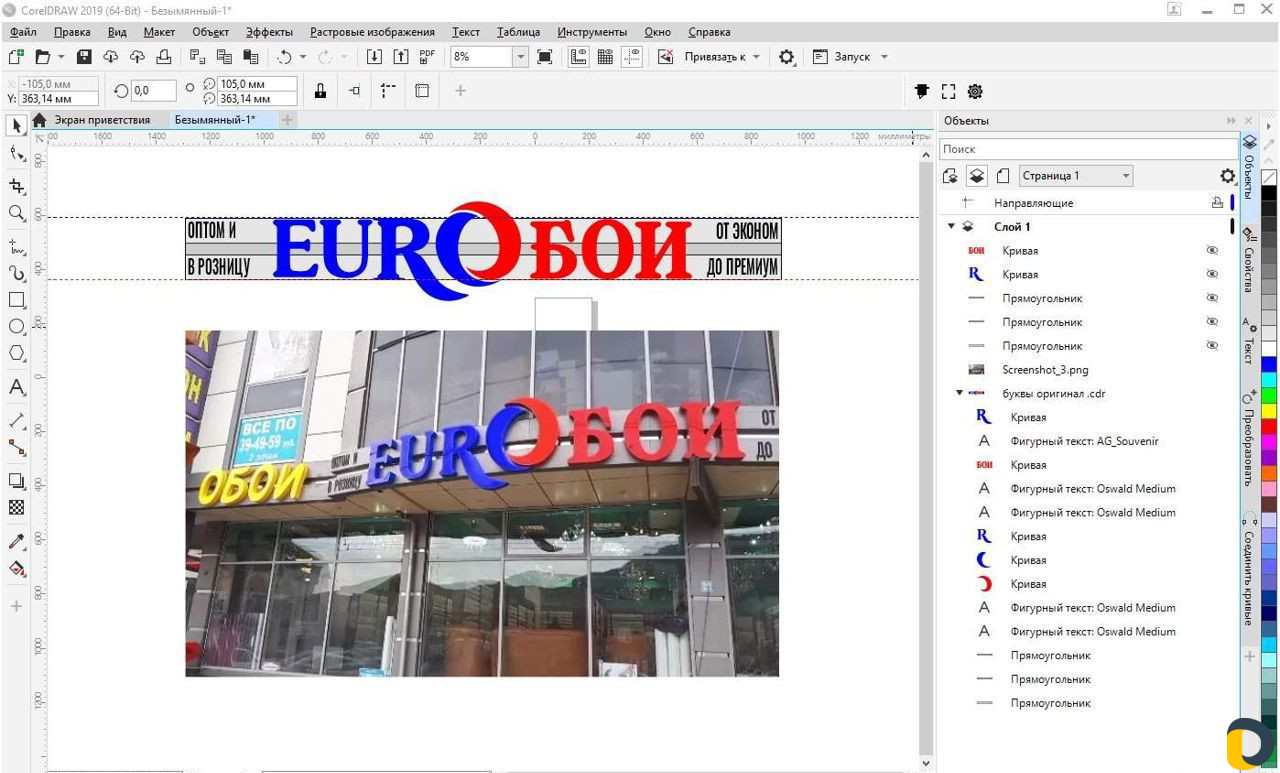
Task: Click the rotation angle field
Action: coord(153,91)
